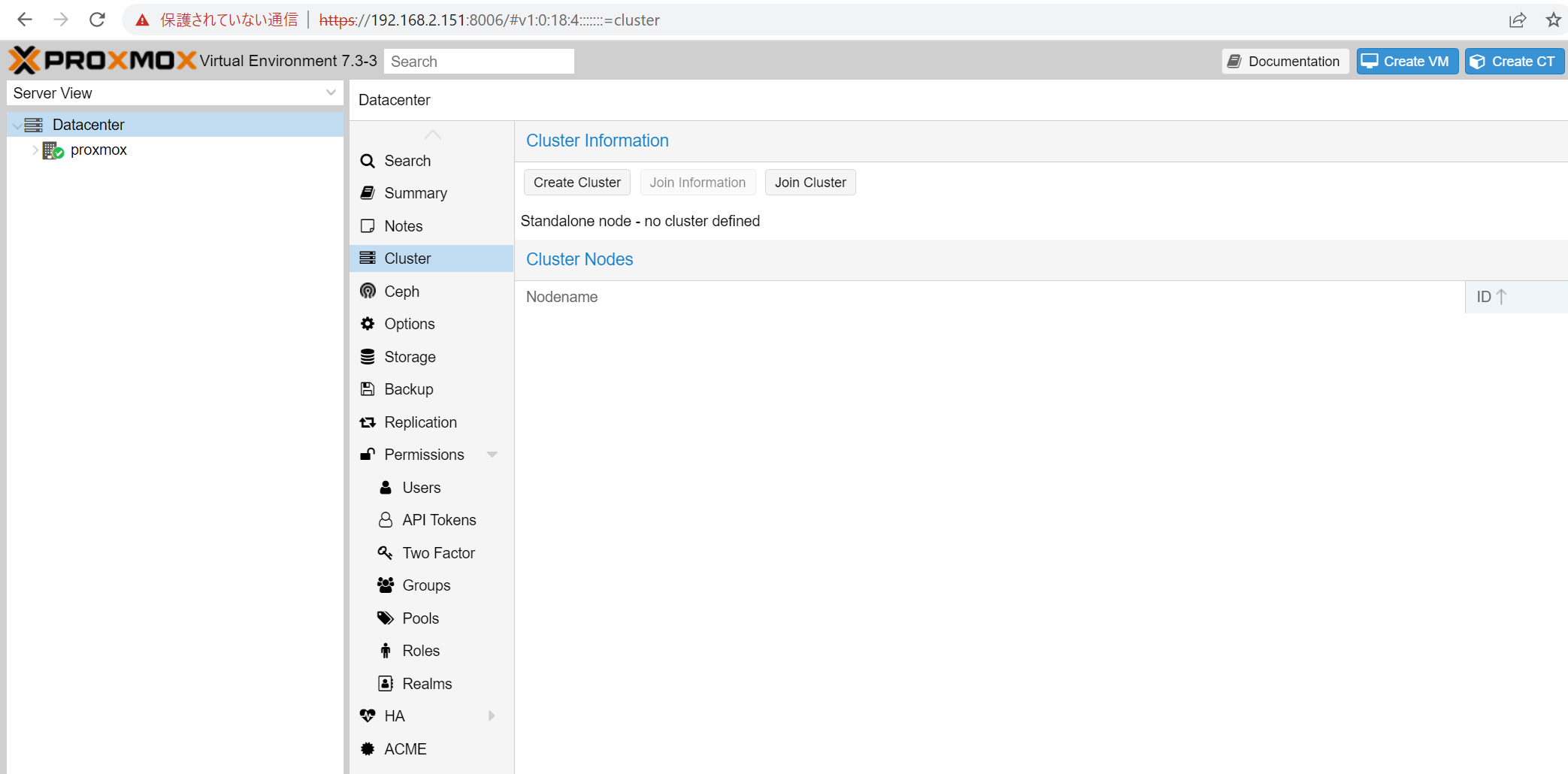Click the Two Factor key icon
Image resolution: width=1568 pixels, height=774 pixels.
385,553
